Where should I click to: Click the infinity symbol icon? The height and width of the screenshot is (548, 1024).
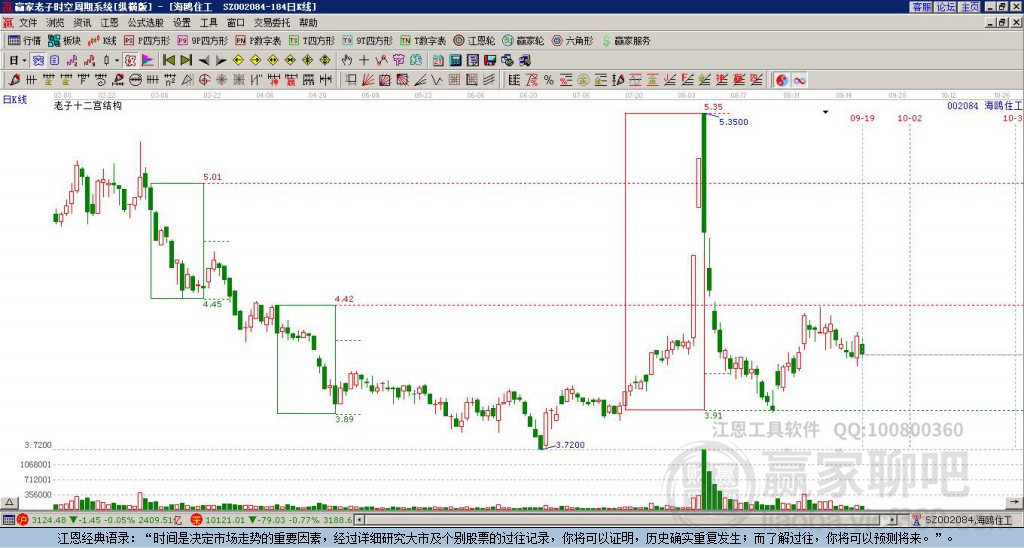pyautogui.click(x=799, y=80)
